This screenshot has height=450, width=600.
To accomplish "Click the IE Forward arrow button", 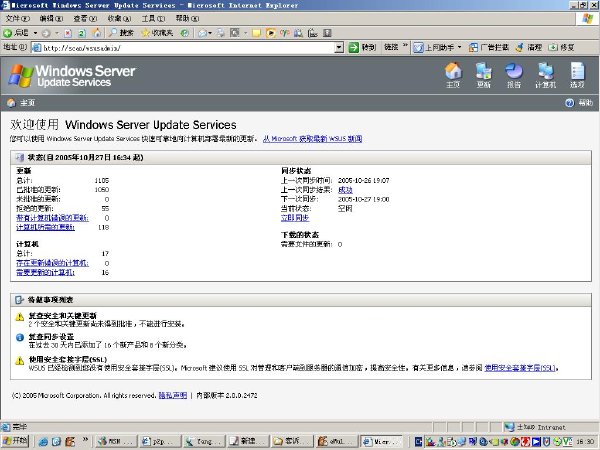I will tap(46, 33).
